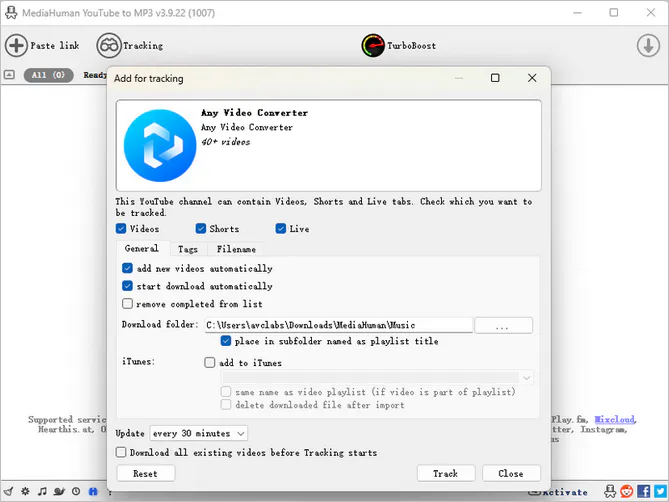Viewport: 669px width, 502px height.
Task: Click the Reset button
Action: 145,473
